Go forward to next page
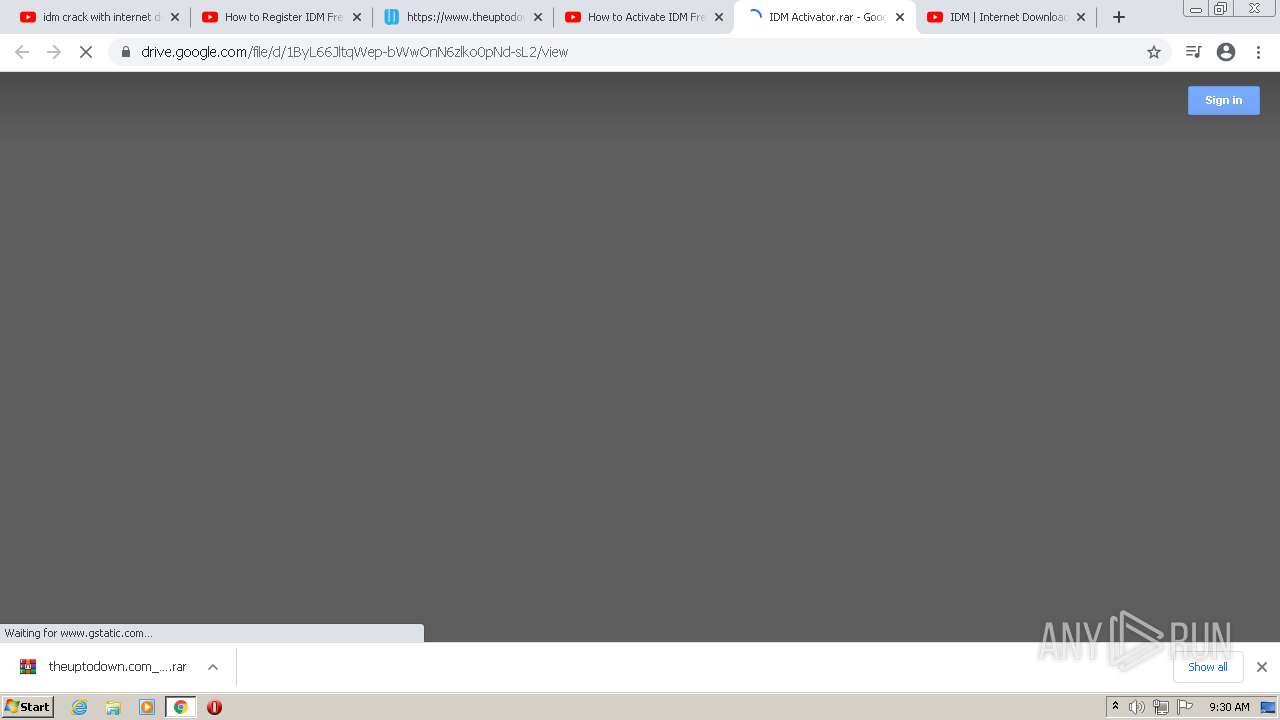The image size is (1280, 720). [54, 52]
